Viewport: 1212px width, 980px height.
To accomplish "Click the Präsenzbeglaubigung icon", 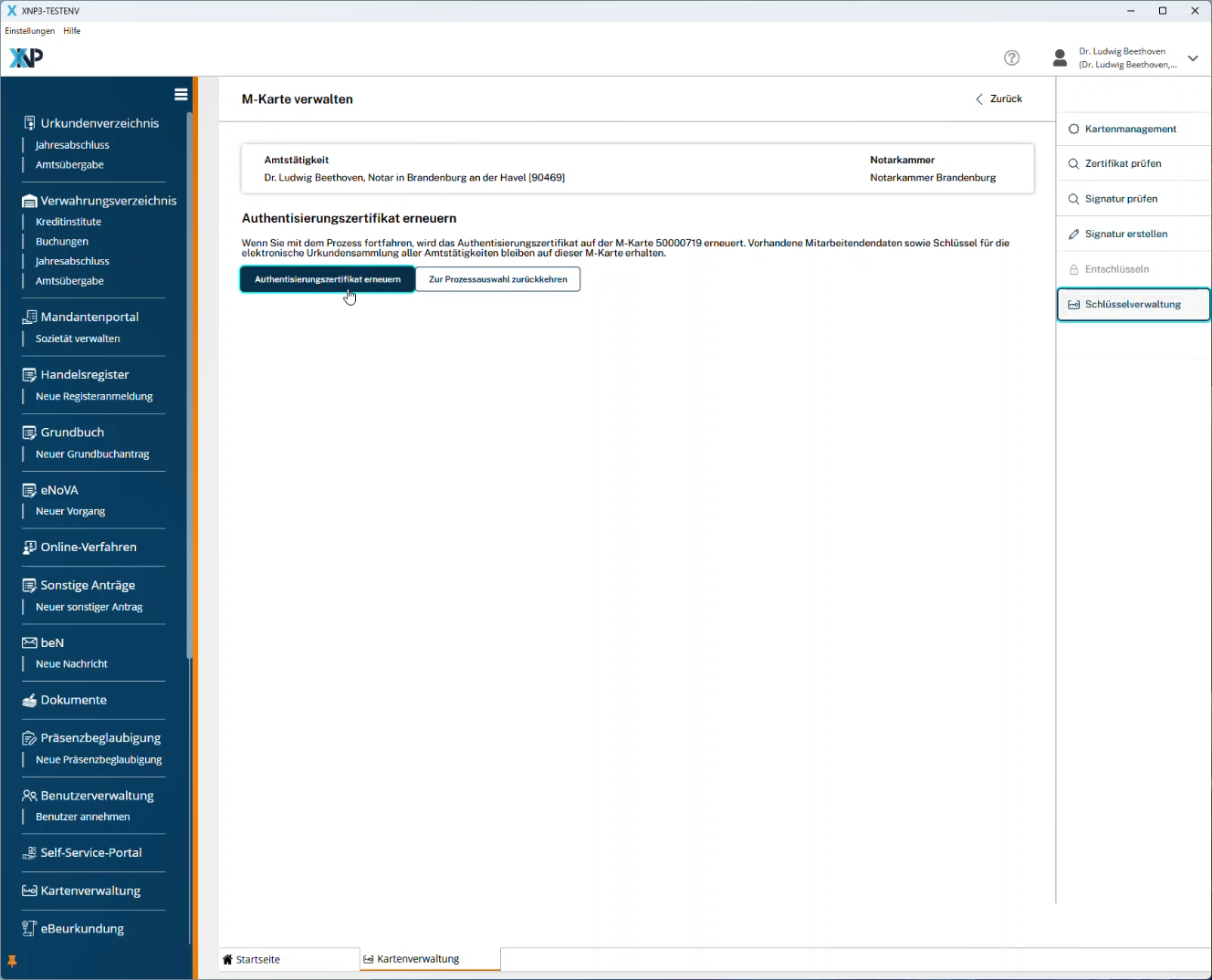I will point(29,738).
